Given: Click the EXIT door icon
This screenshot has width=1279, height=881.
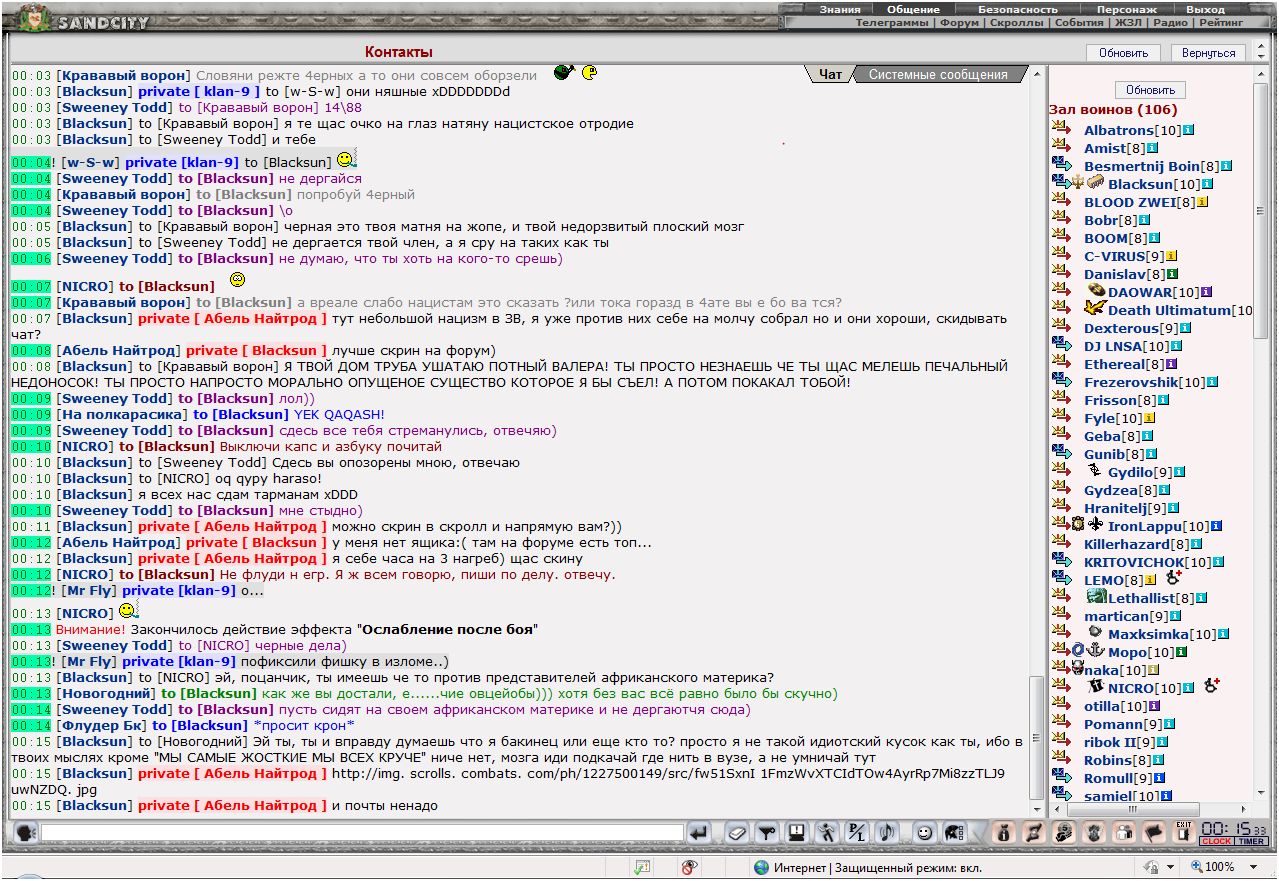Looking at the screenshot, I should tap(1184, 832).
